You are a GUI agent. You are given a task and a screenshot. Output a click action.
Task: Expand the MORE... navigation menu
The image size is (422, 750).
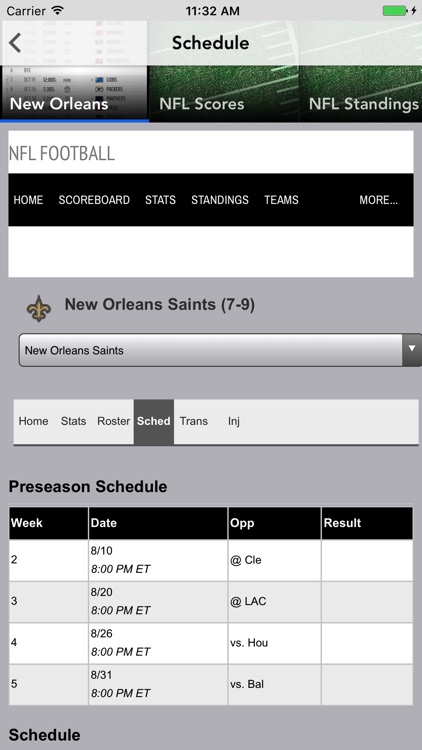tap(378, 200)
